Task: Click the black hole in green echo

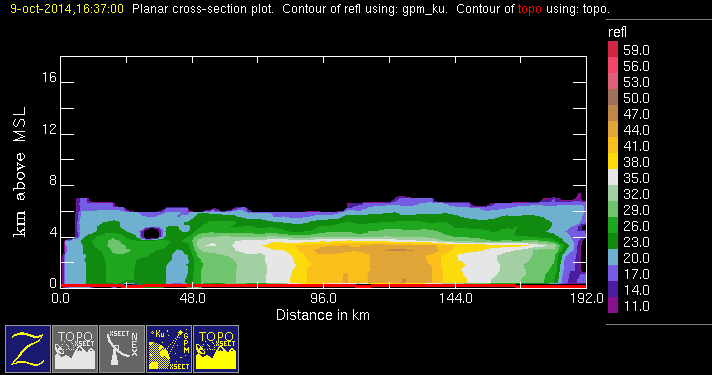Action: click(151, 233)
